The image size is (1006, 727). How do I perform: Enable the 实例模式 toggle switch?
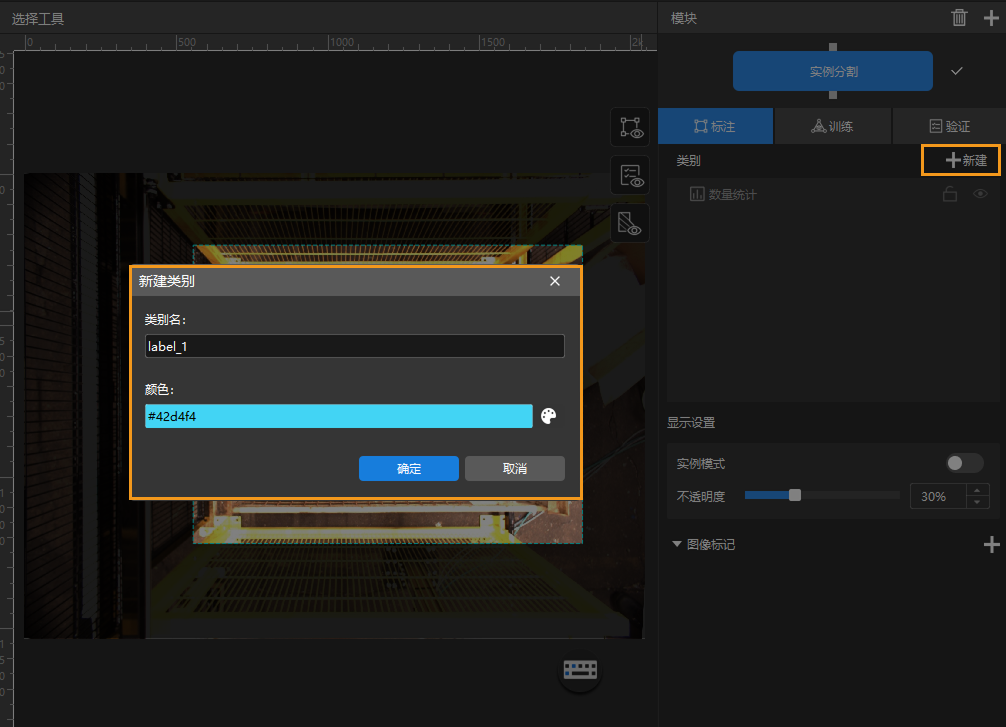point(965,463)
